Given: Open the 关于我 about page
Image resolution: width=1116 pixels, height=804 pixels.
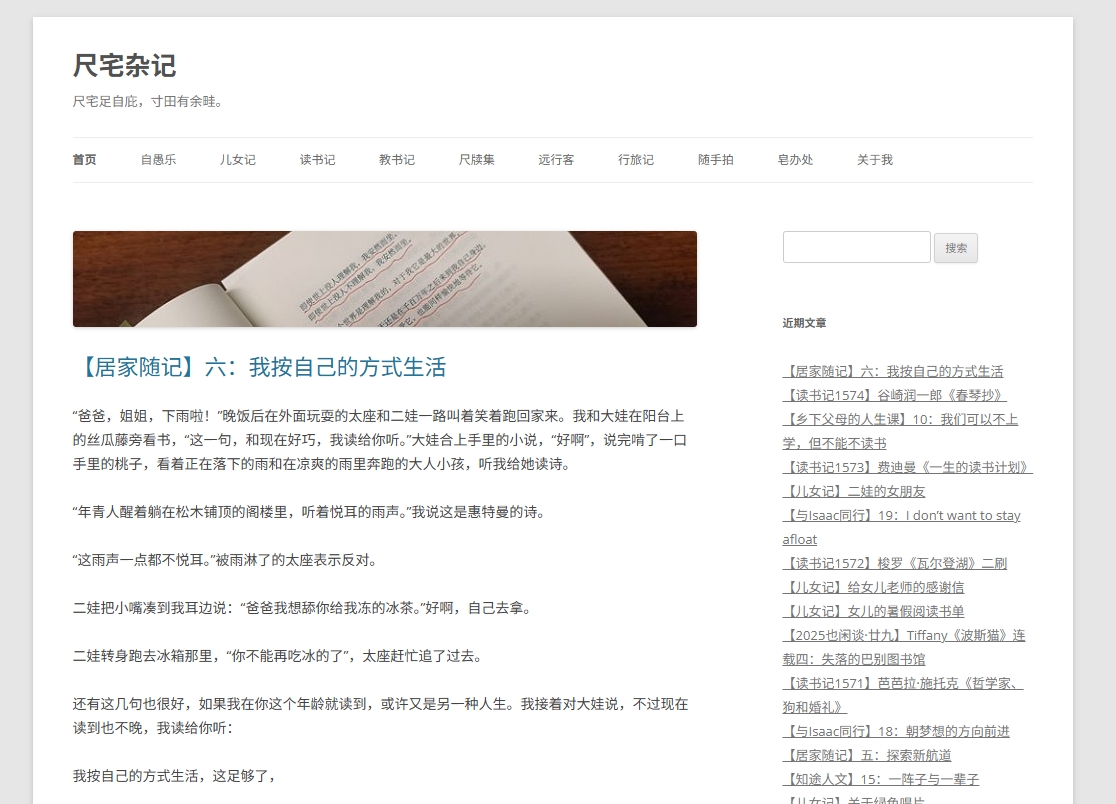Looking at the screenshot, I should click(x=874, y=159).
